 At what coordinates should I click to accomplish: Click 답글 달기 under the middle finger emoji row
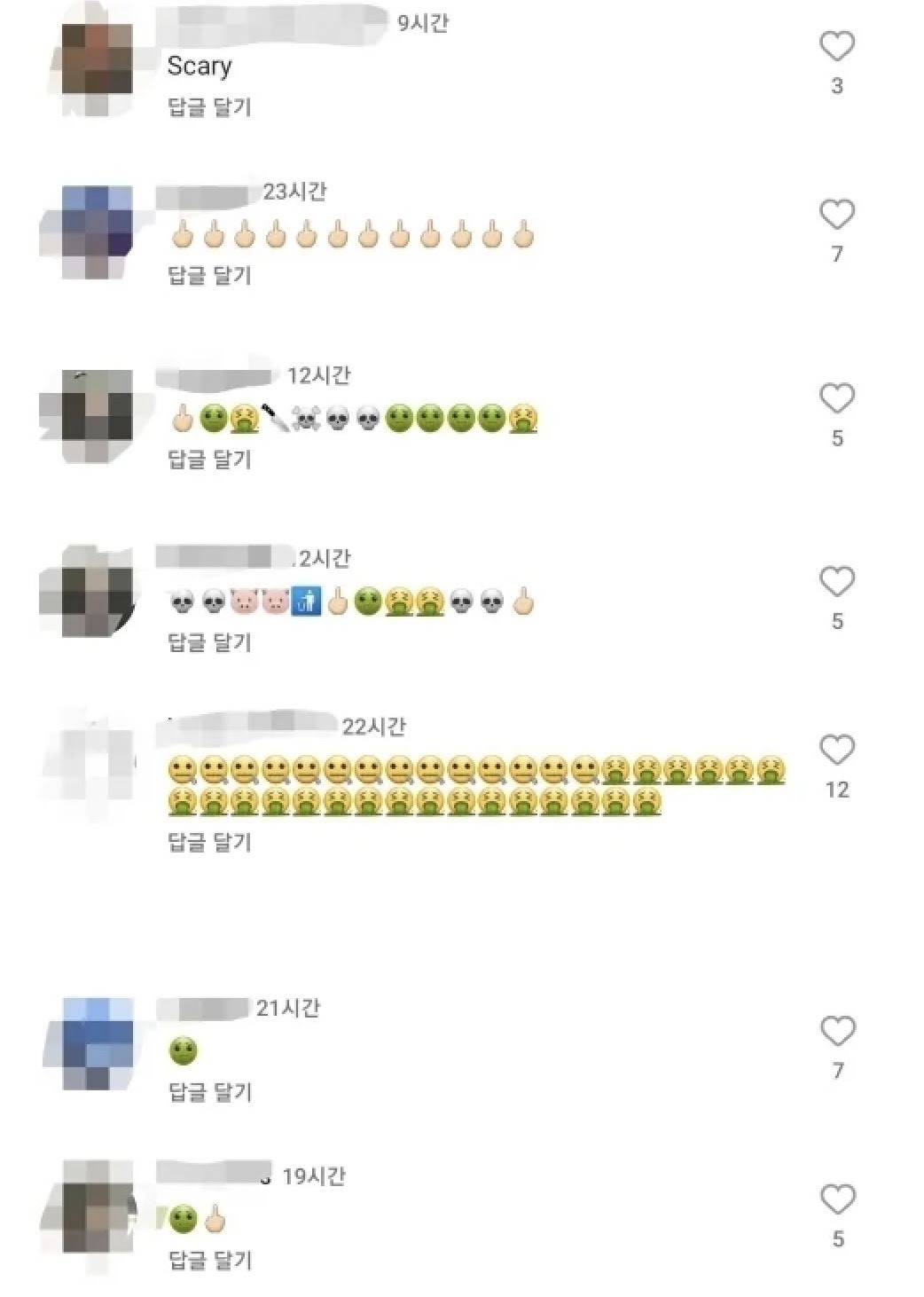pyautogui.click(x=210, y=276)
